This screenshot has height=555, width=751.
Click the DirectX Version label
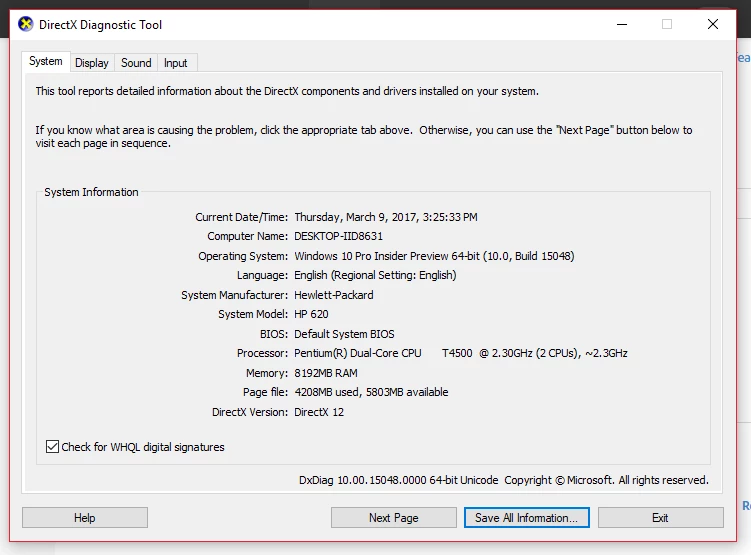coord(250,412)
